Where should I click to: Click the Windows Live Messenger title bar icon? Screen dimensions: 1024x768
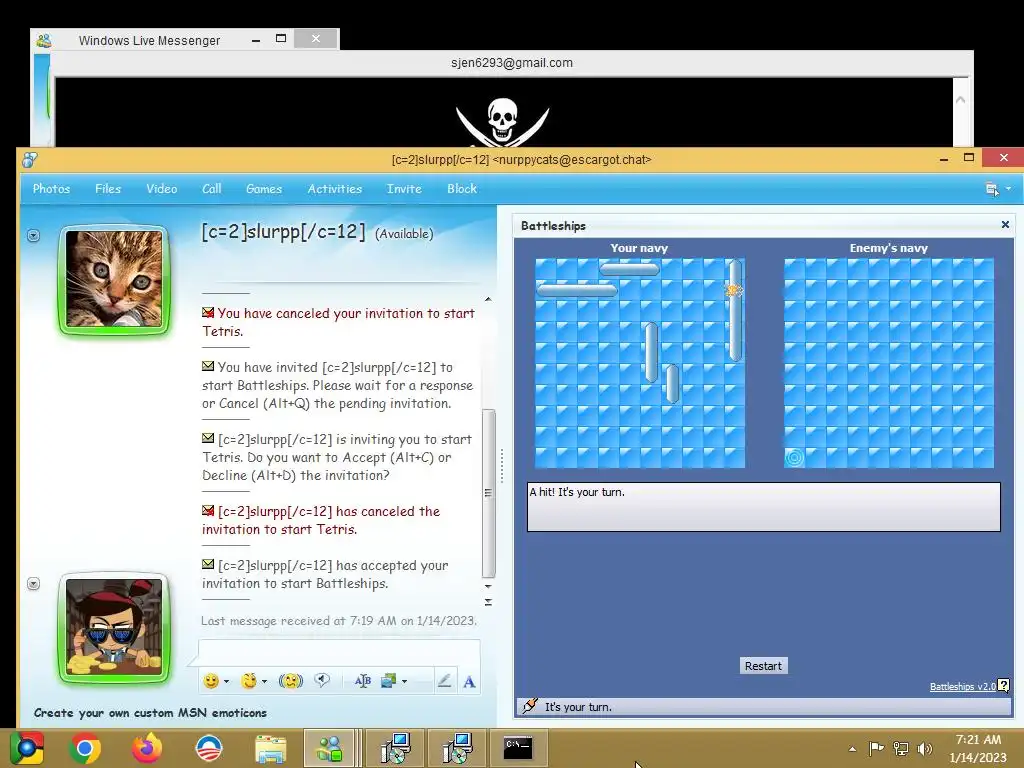point(44,40)
